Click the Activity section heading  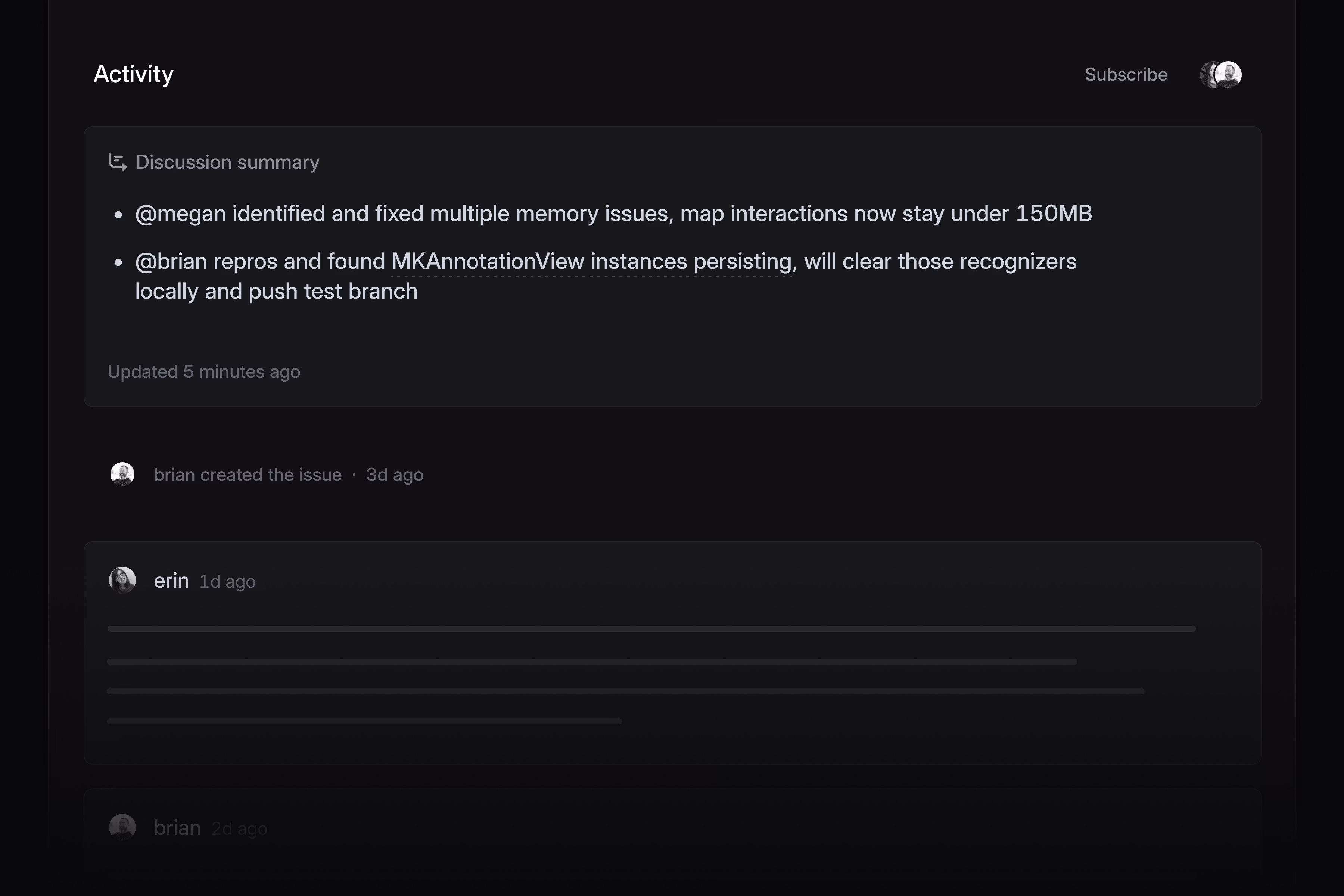[133, 74]
